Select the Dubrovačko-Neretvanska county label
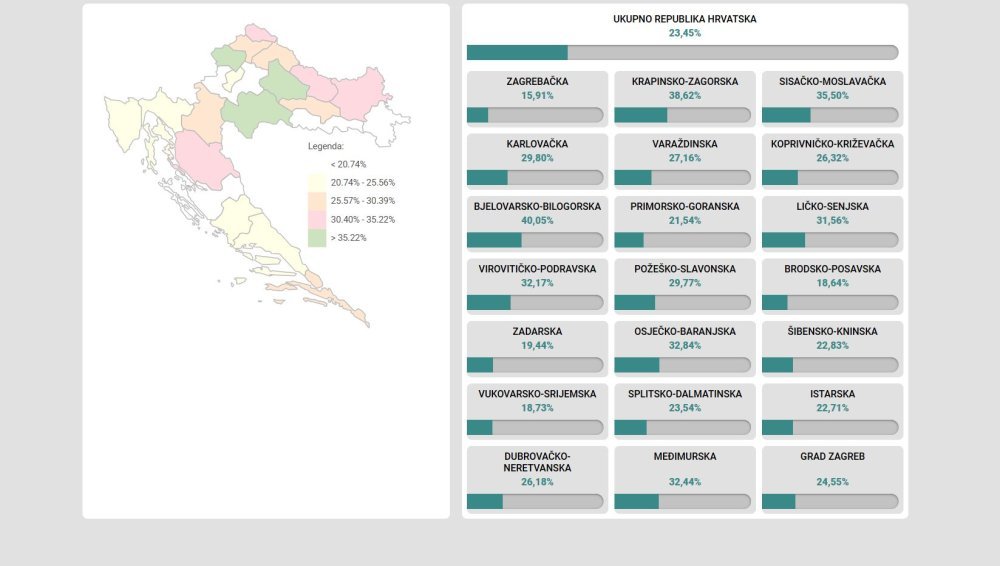 point(537,462)
